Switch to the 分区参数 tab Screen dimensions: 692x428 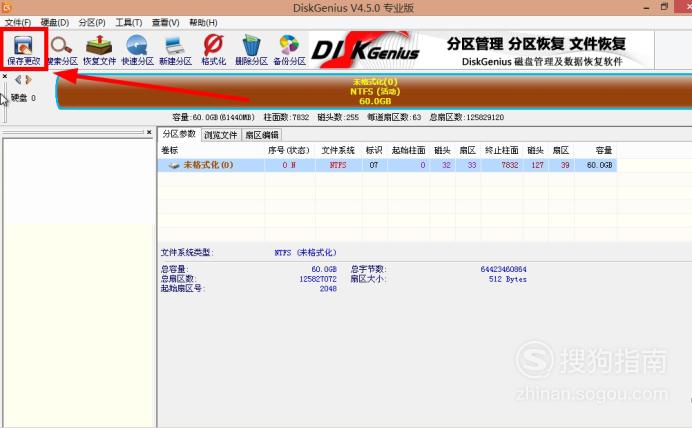[x=179, y=134]
